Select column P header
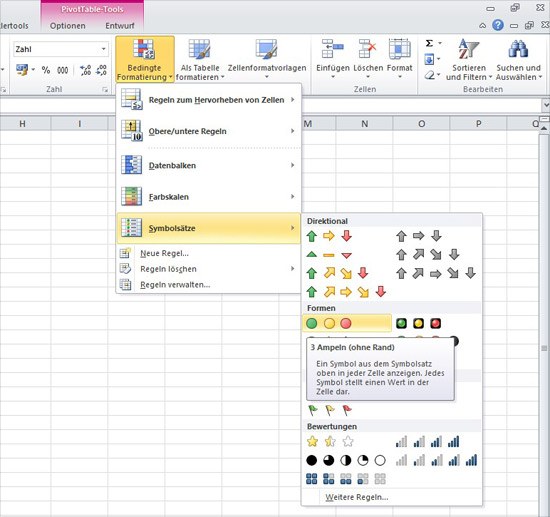The height and width of the screenshot is (517, 550). pos(478,123)
